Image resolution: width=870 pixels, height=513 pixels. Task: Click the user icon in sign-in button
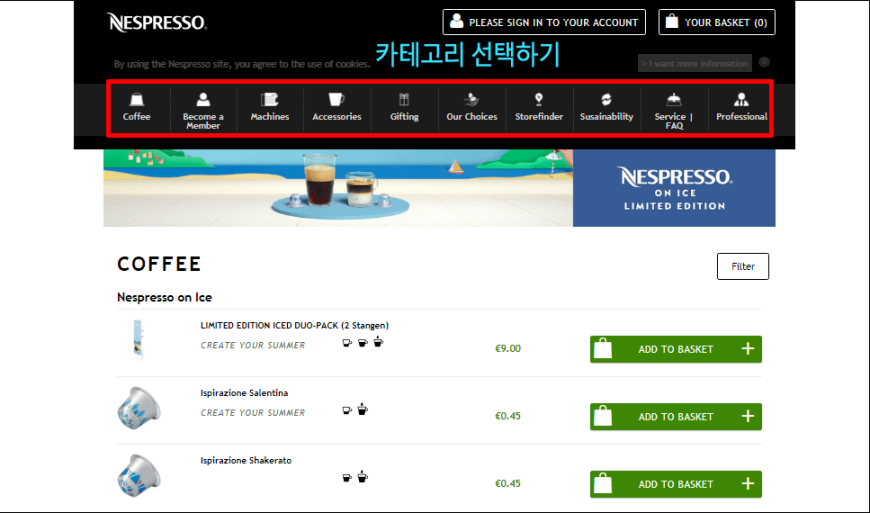coord(457,21)
